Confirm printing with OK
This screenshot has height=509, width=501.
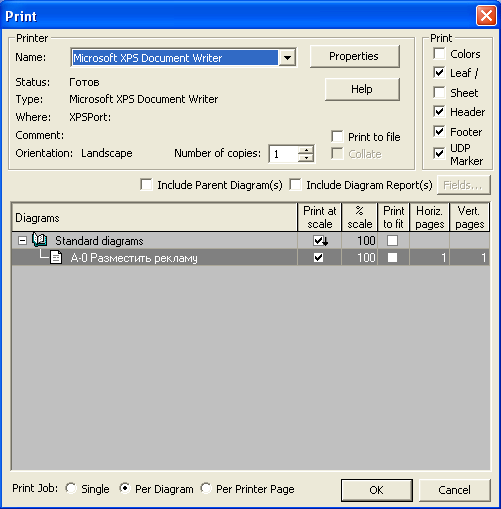pyautogui.click(x=377, y=490)
